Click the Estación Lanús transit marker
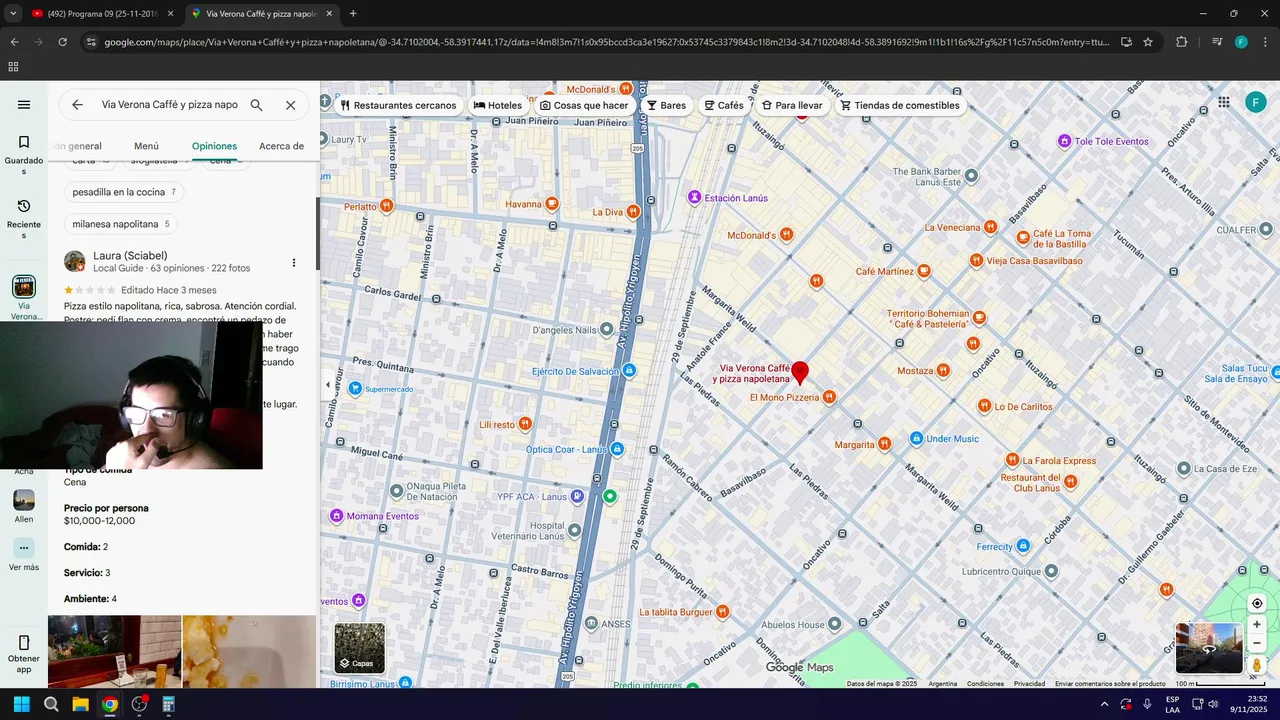The height and width of the screenshot is (720, 1280). pyautogui.click(x=694, y=198)
